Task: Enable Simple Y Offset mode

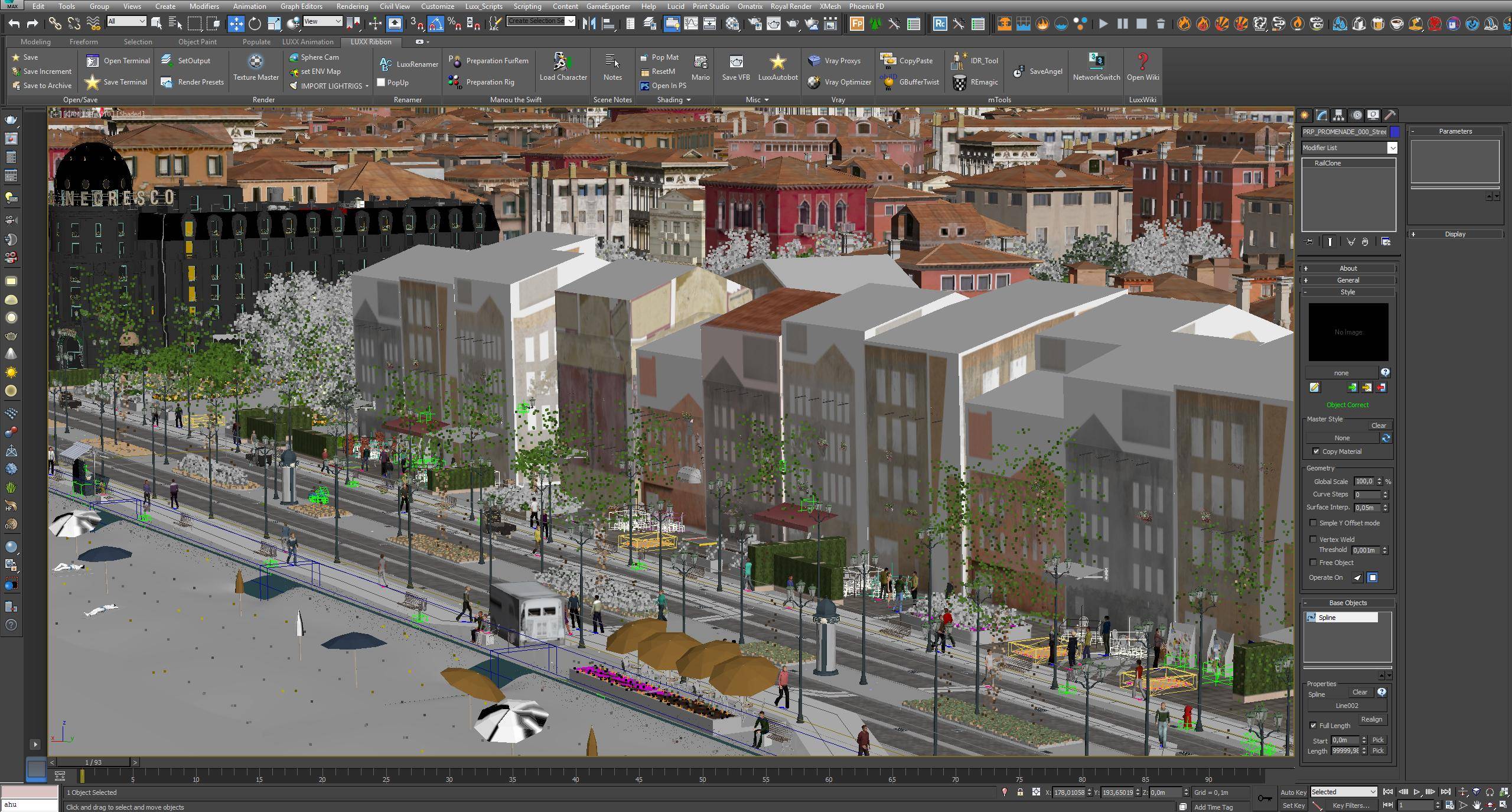Action: coord(1313,523)
